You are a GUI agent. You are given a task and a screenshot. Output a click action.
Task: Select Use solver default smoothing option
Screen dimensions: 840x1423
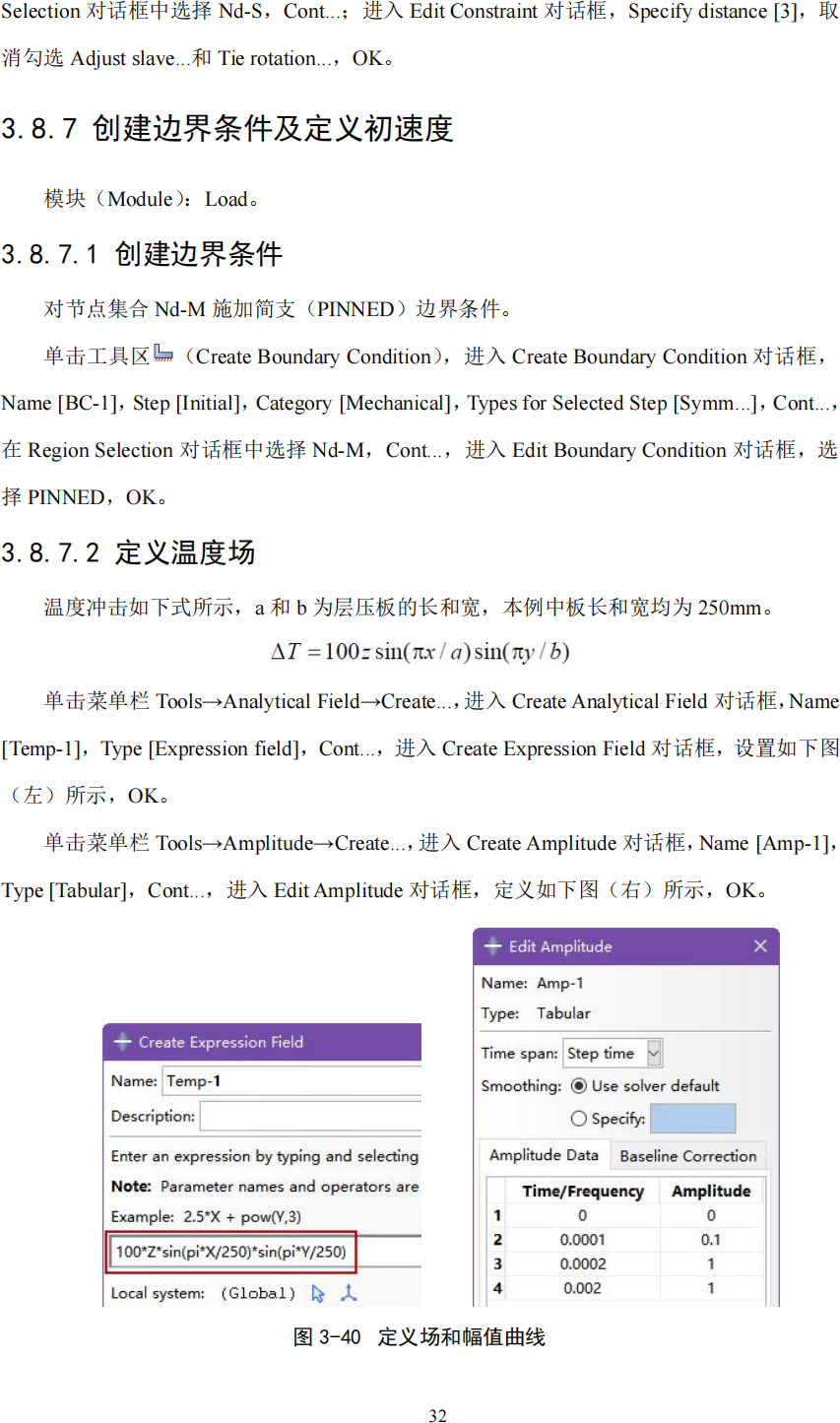(579, 1085)
